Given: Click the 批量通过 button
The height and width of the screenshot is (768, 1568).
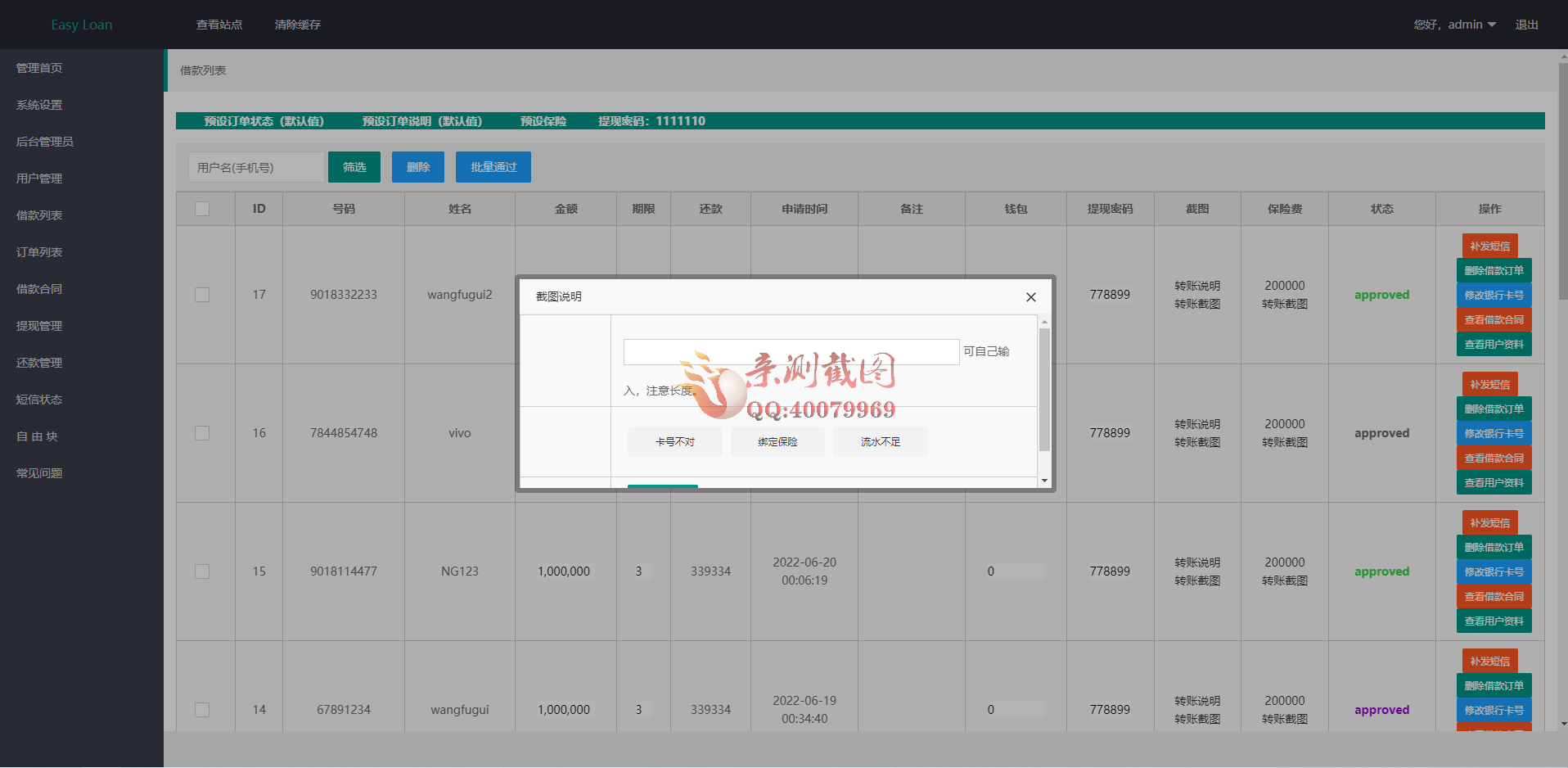Looking at the screenshot, I should pos(493,167).
